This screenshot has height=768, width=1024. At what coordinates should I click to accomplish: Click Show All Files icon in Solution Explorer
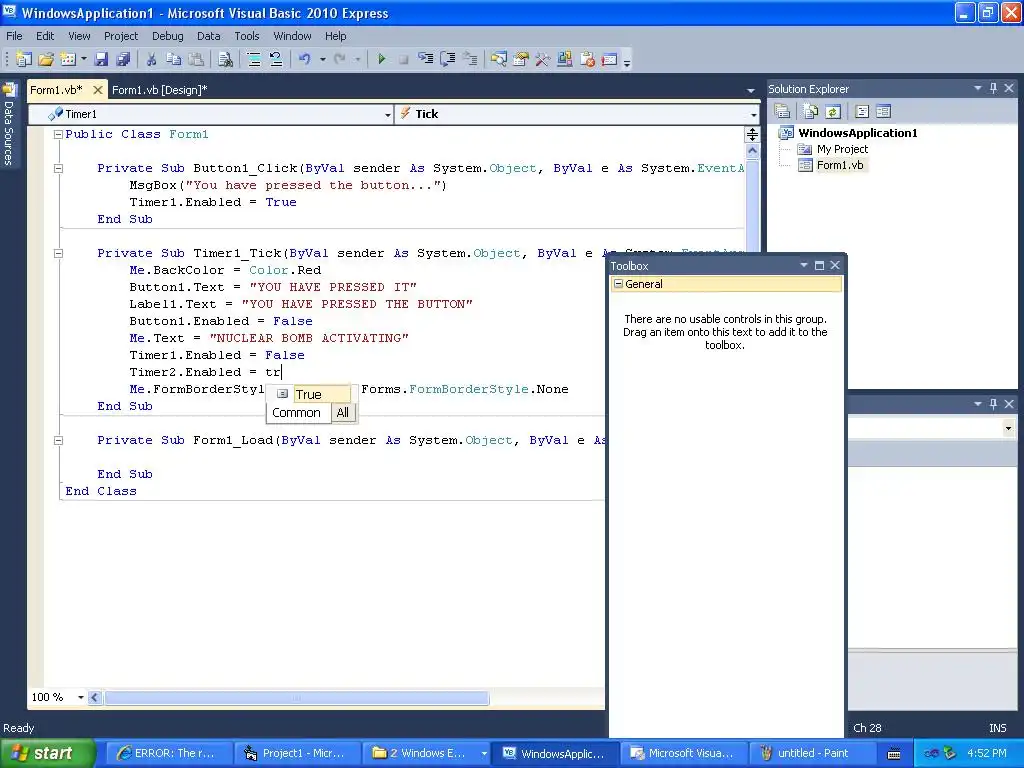click(810, 111)
